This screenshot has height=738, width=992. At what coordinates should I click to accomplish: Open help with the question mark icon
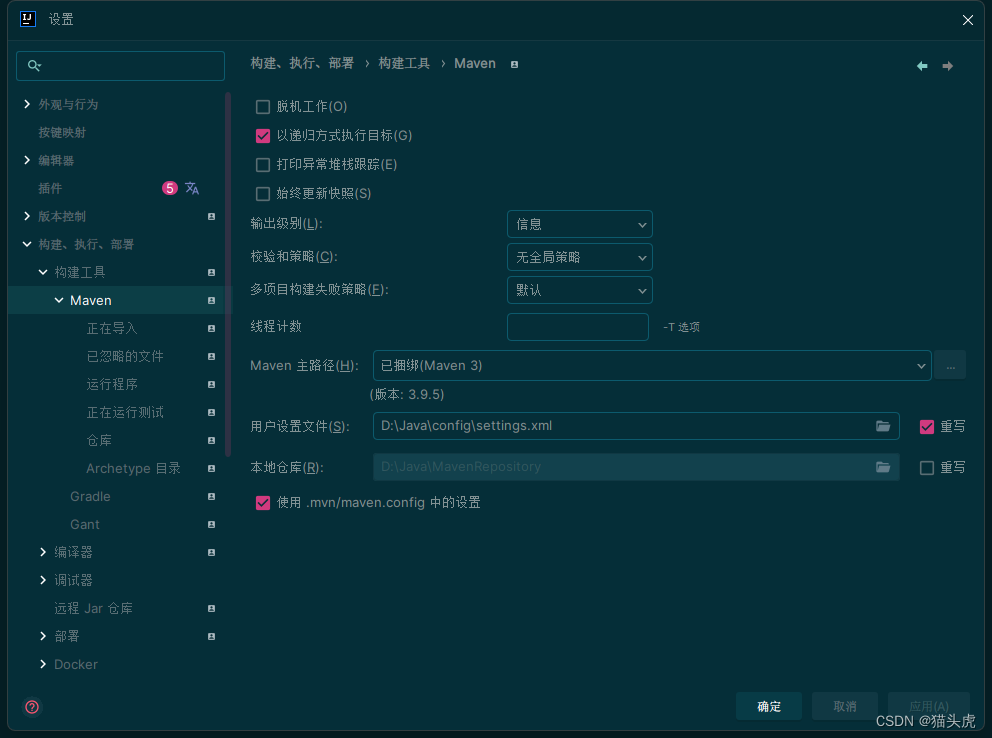pyautogui.click(x=32, y=707)
